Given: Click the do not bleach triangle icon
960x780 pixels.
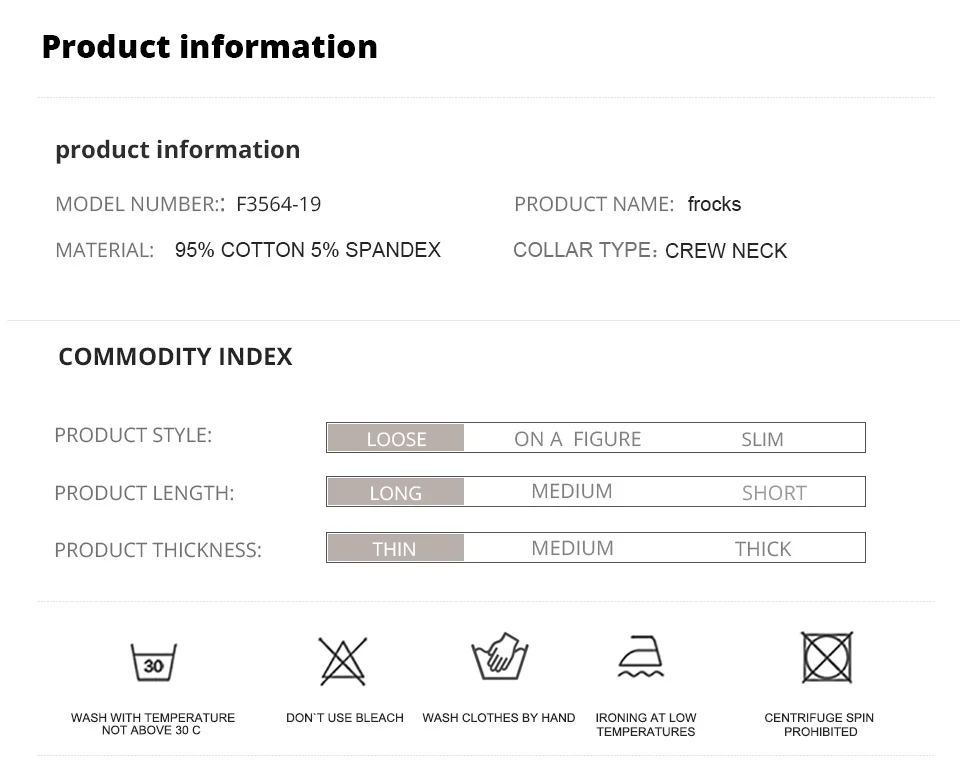Looking at the screenshot, I should tap(343, 661).
